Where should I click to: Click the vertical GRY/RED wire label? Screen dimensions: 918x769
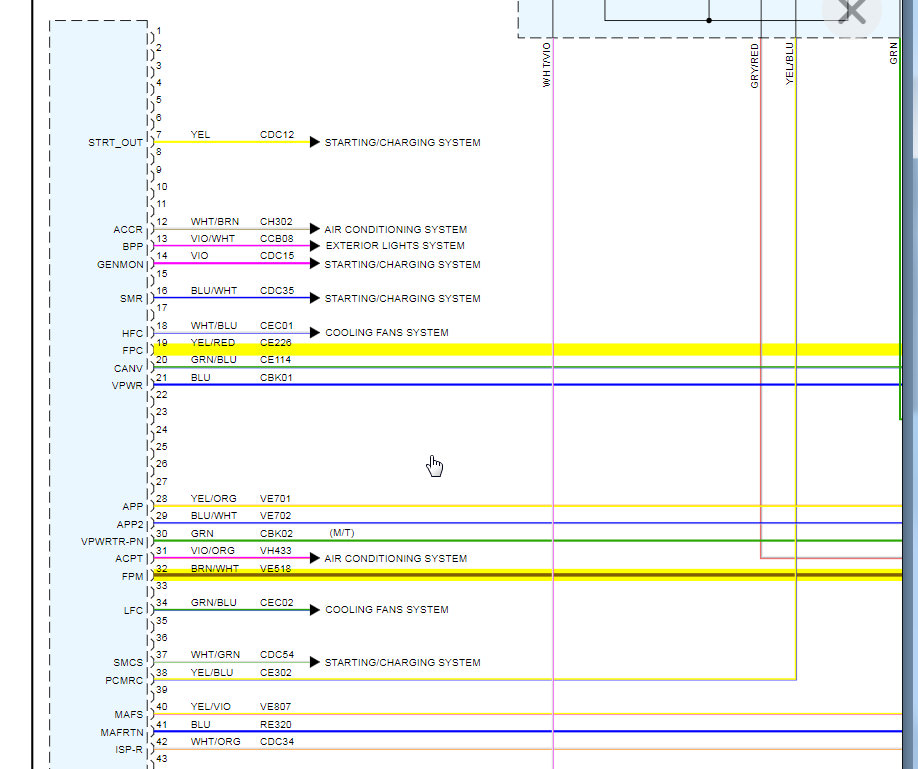click(754, 66)
